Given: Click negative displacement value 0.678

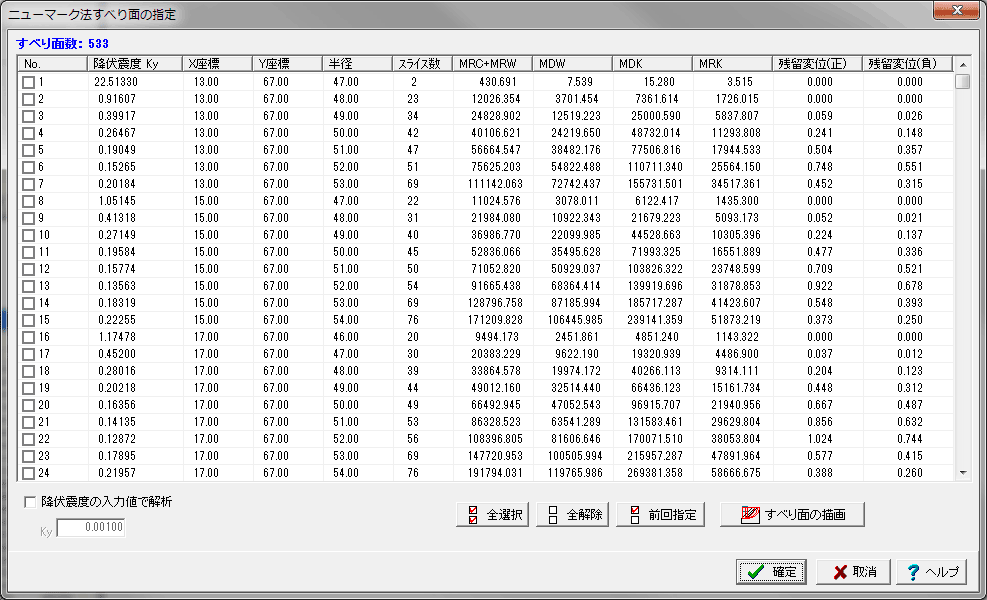Looking at the screenshot, I should pyautogui.click(x=910, y=286).
